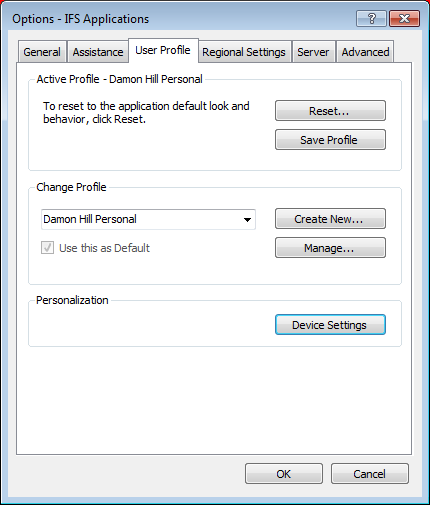Click Save Profile button
Viewport: 430px width, 505px height.
click(x=330, y=140)
